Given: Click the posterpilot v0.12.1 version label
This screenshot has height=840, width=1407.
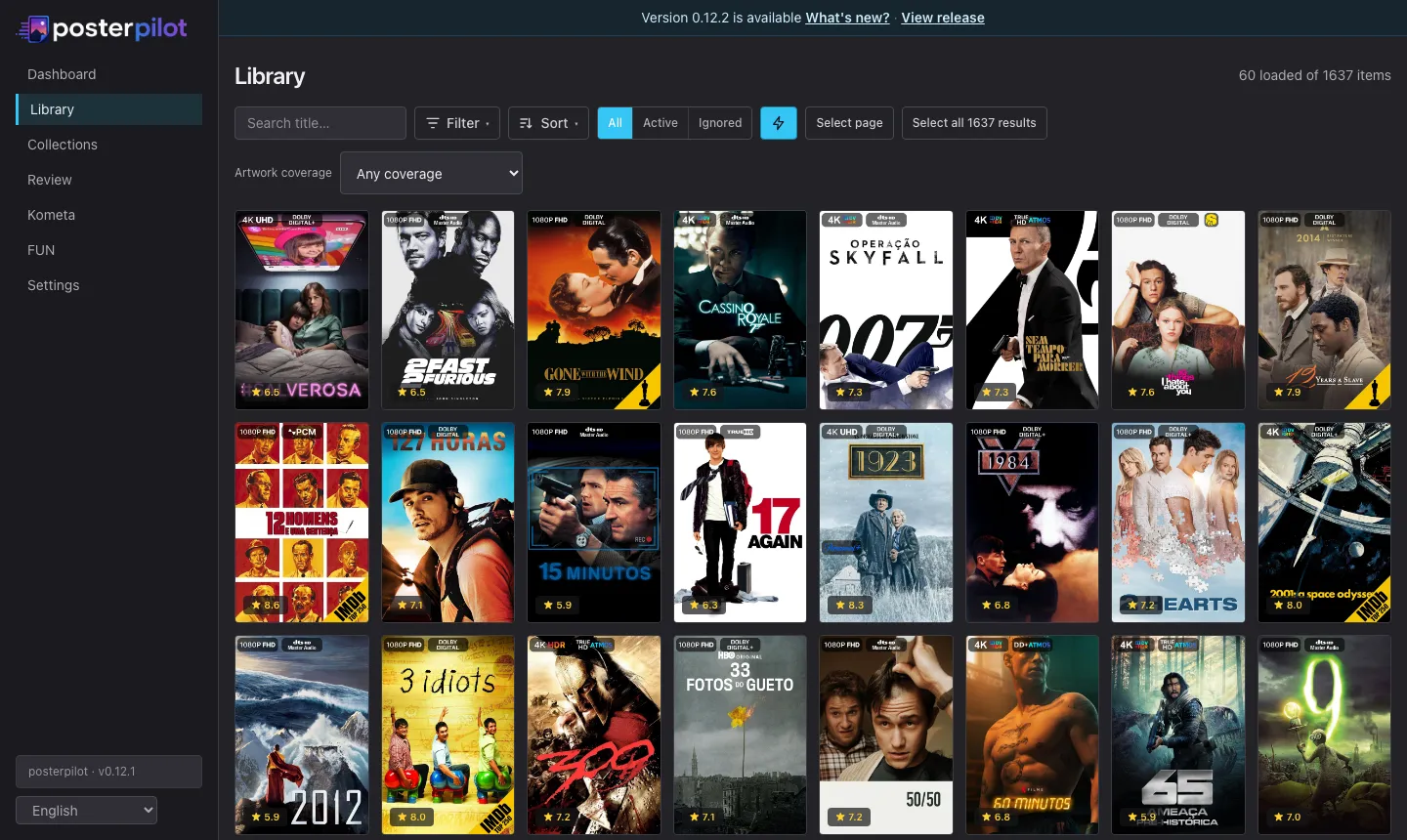Looking at the screenshot, I should pos(108,772).
